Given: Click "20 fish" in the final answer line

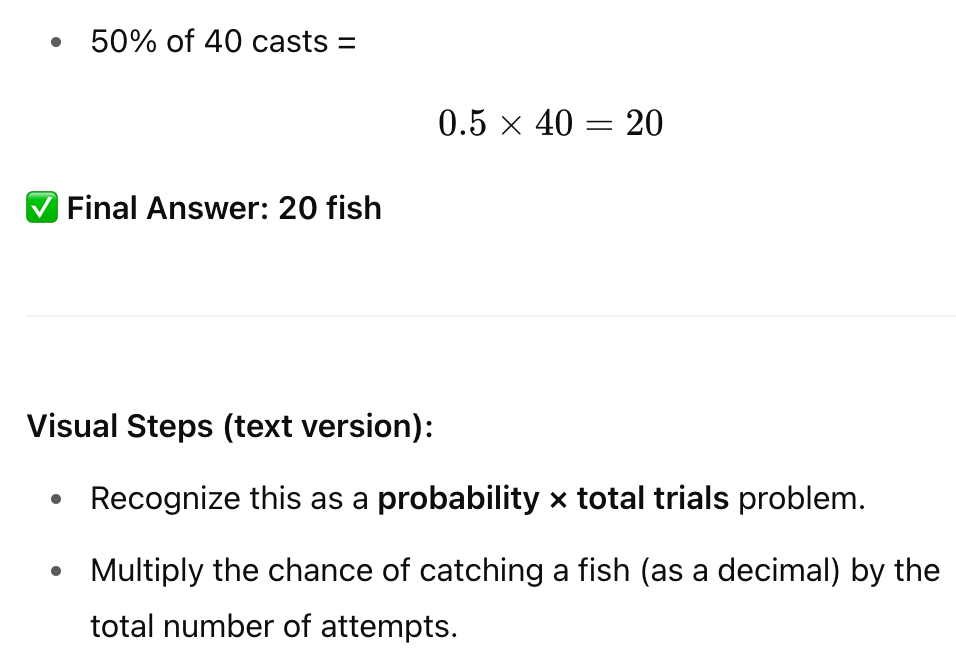Looking at the screenshot, I should [x=330, y=208].
